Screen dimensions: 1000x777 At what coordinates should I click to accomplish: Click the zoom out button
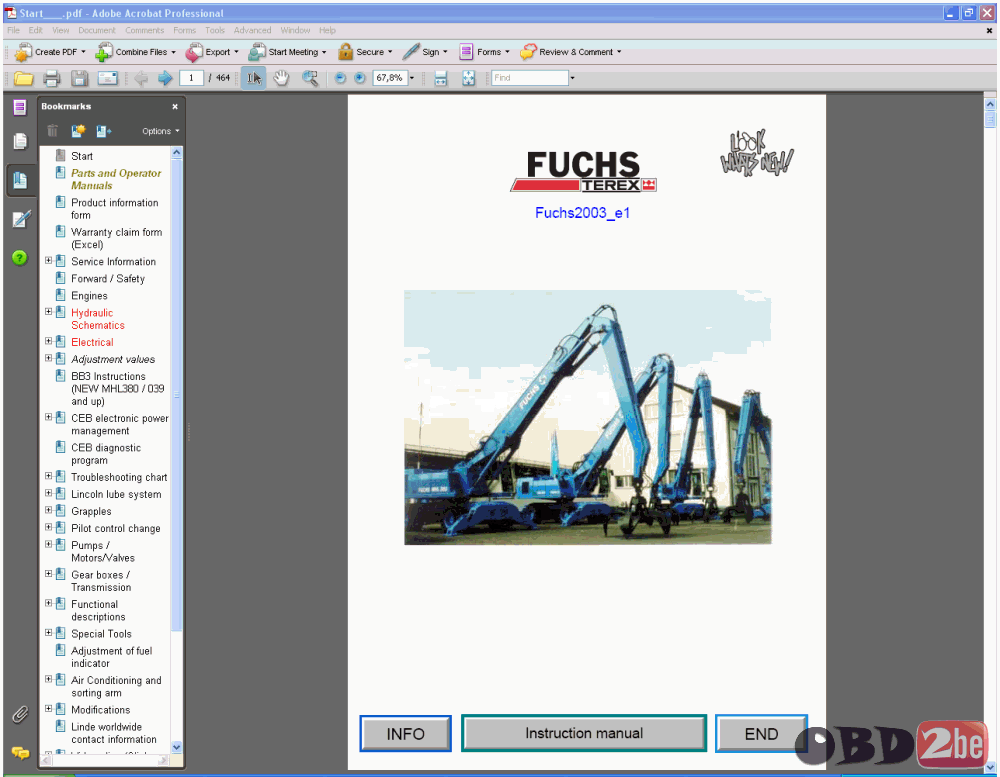(x=341, y=78)
